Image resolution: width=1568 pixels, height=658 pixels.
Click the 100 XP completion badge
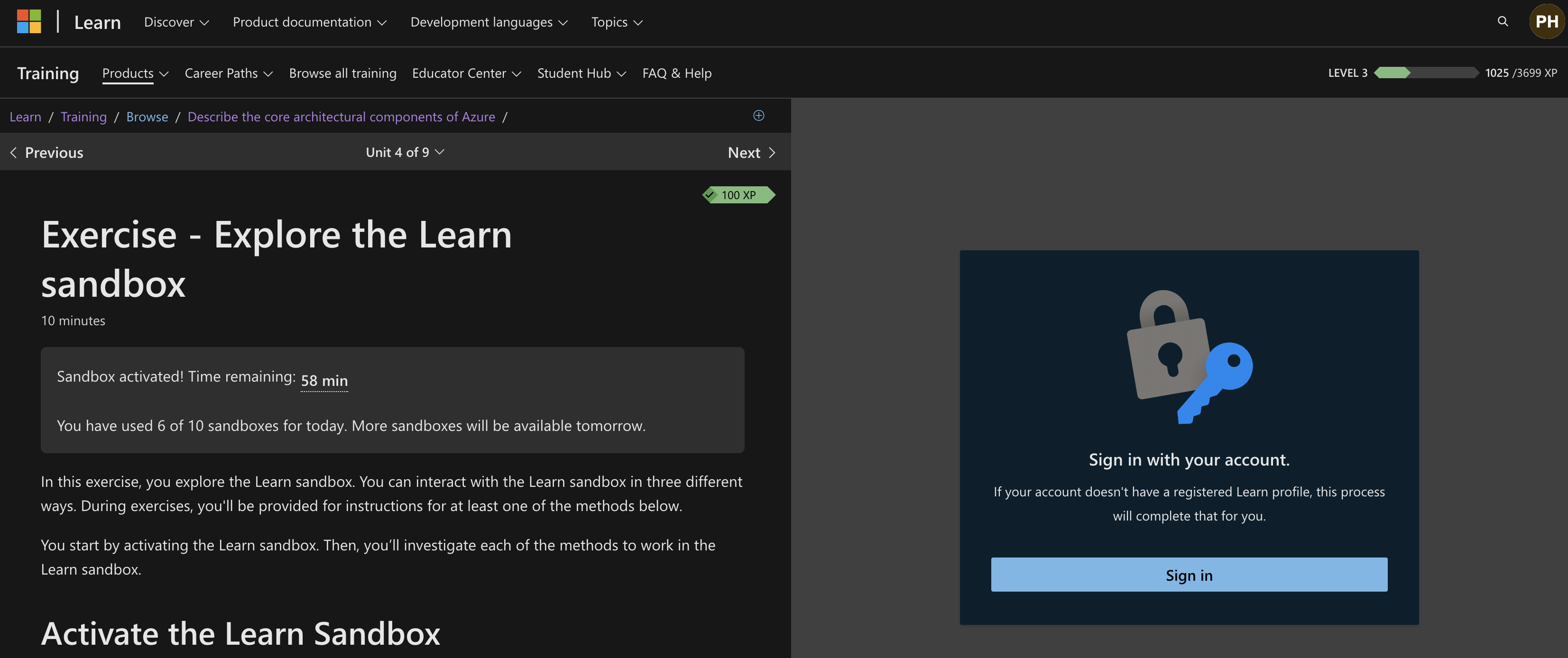click(x=738, y=194)
